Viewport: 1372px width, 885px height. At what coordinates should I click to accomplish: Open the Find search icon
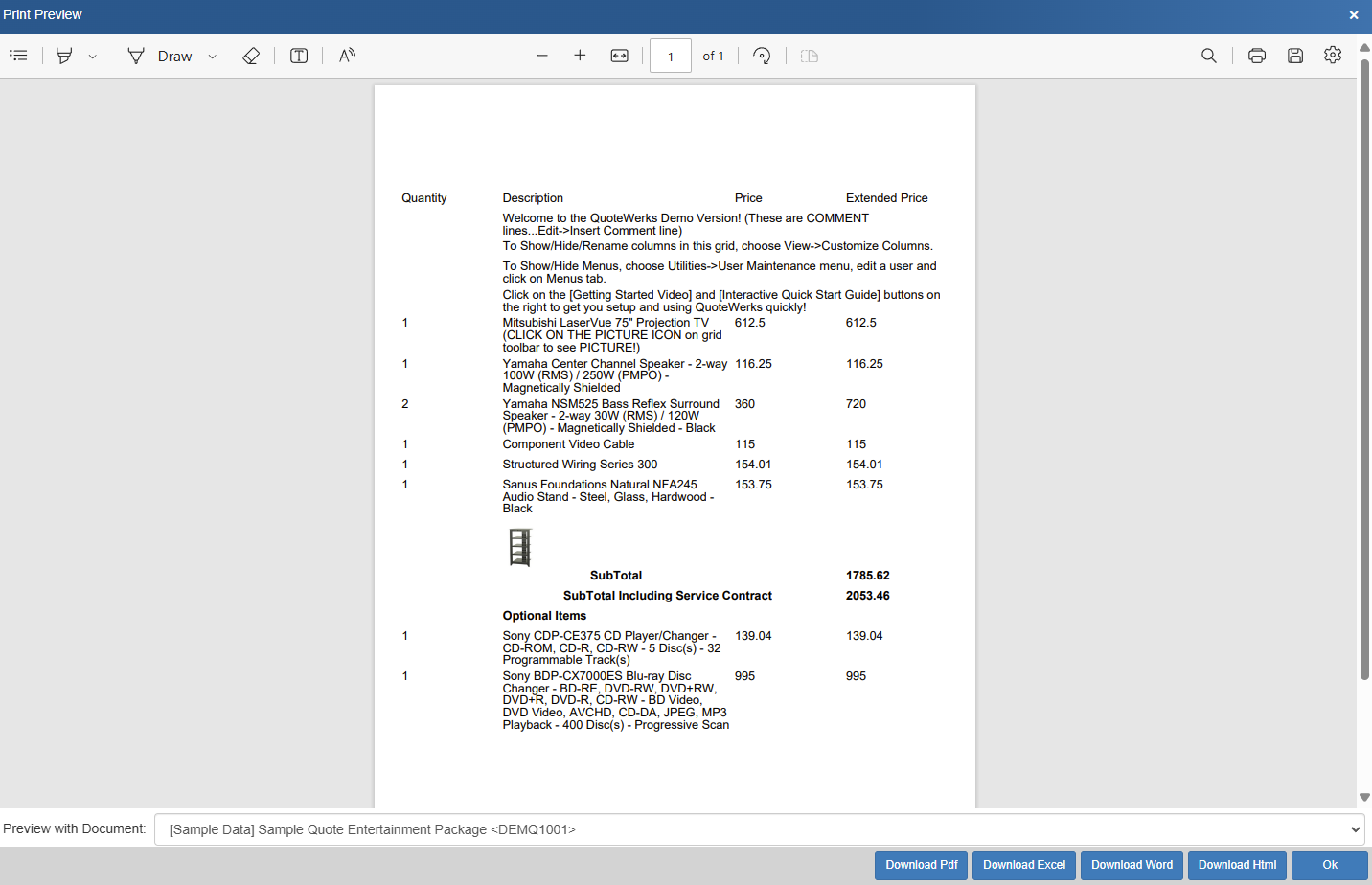pyautogui.click(x=1209, y=56)
